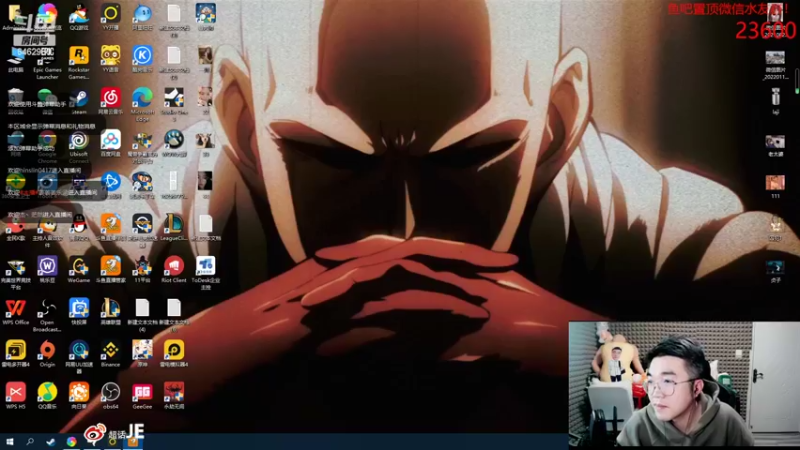800x450 pixels.
Task: Launch Origin from the desktop
Action: pyautogui.click(x=47, y=354)
